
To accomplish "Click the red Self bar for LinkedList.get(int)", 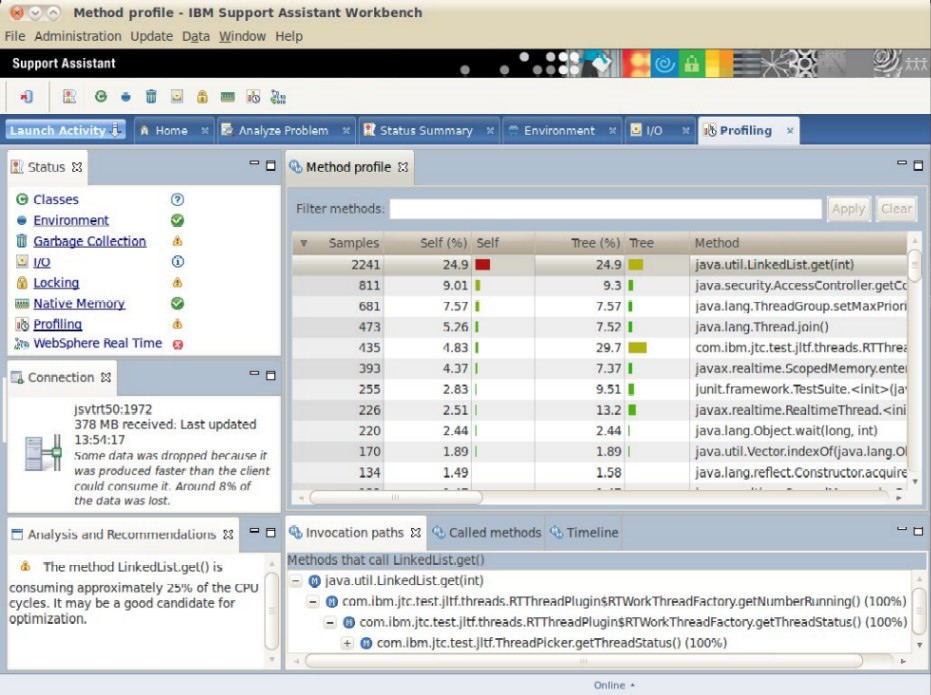I will pyautogui.click(x=483, y=265).
